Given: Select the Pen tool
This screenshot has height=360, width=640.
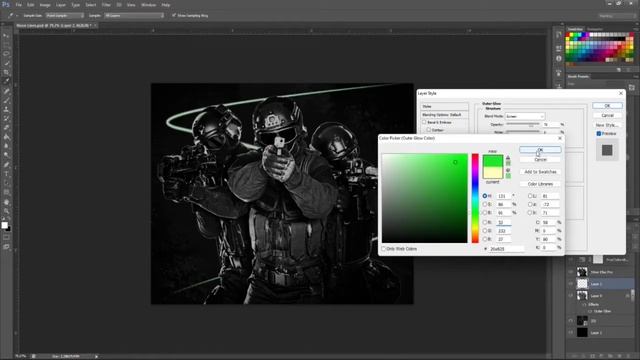Looking at the screenshot, I should point(6,165).
